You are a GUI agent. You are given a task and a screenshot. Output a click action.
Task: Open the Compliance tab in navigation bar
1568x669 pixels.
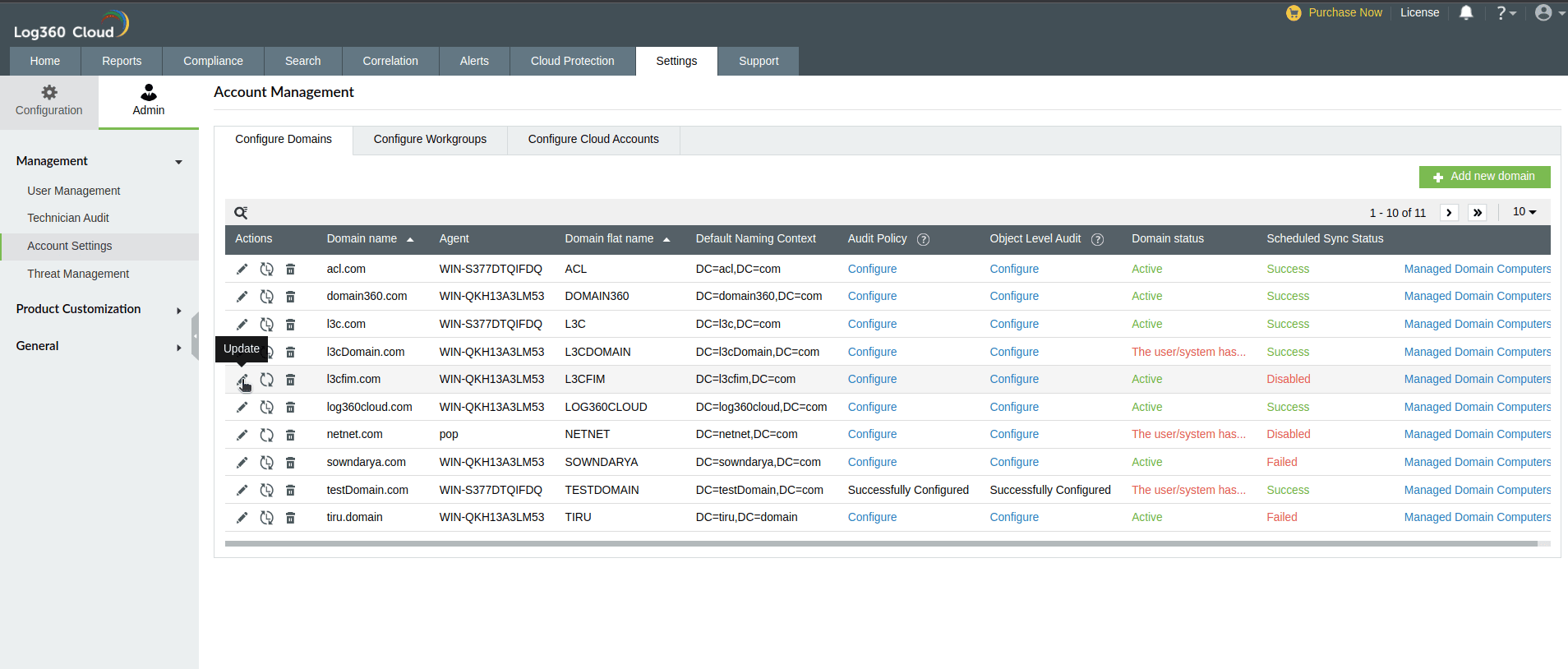click(x=213, y=61)
